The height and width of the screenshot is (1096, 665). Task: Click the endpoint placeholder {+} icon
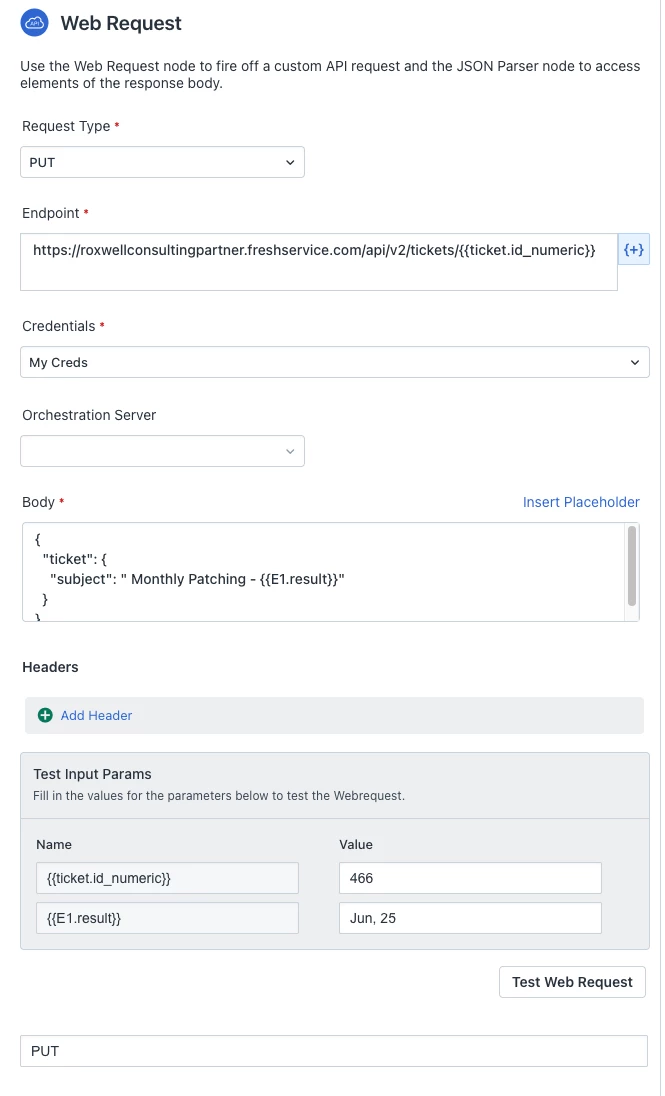click(x=634, y=250)
